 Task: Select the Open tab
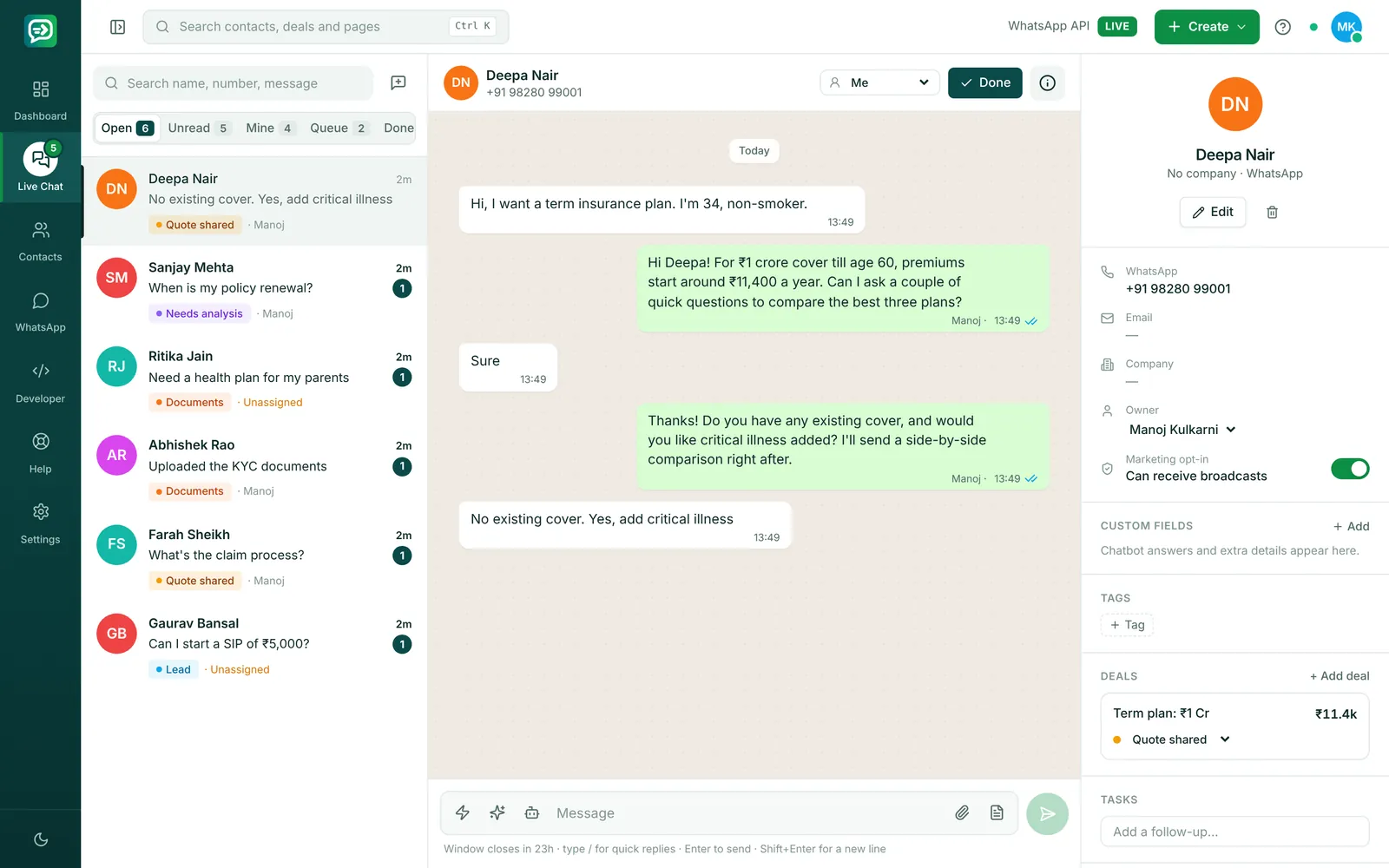click(127, 128)
